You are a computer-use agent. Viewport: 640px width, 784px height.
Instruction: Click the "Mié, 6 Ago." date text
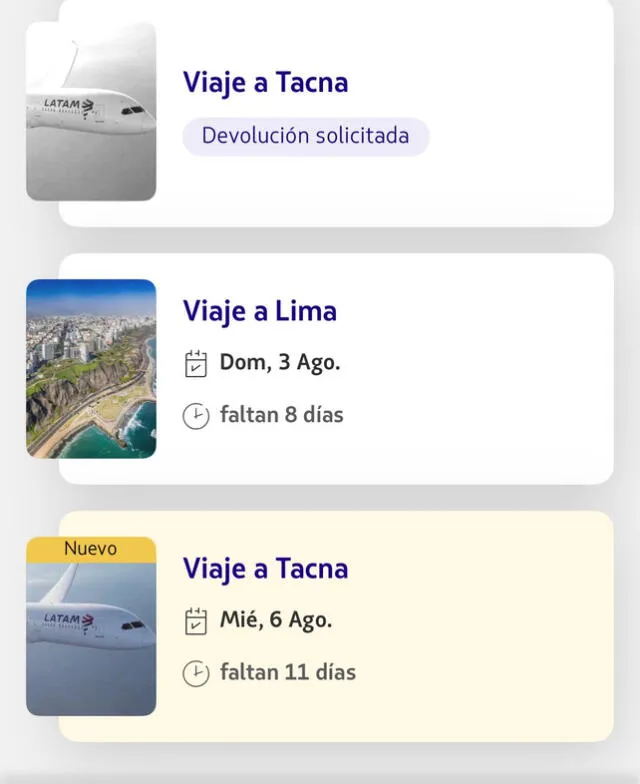(276, 621)
